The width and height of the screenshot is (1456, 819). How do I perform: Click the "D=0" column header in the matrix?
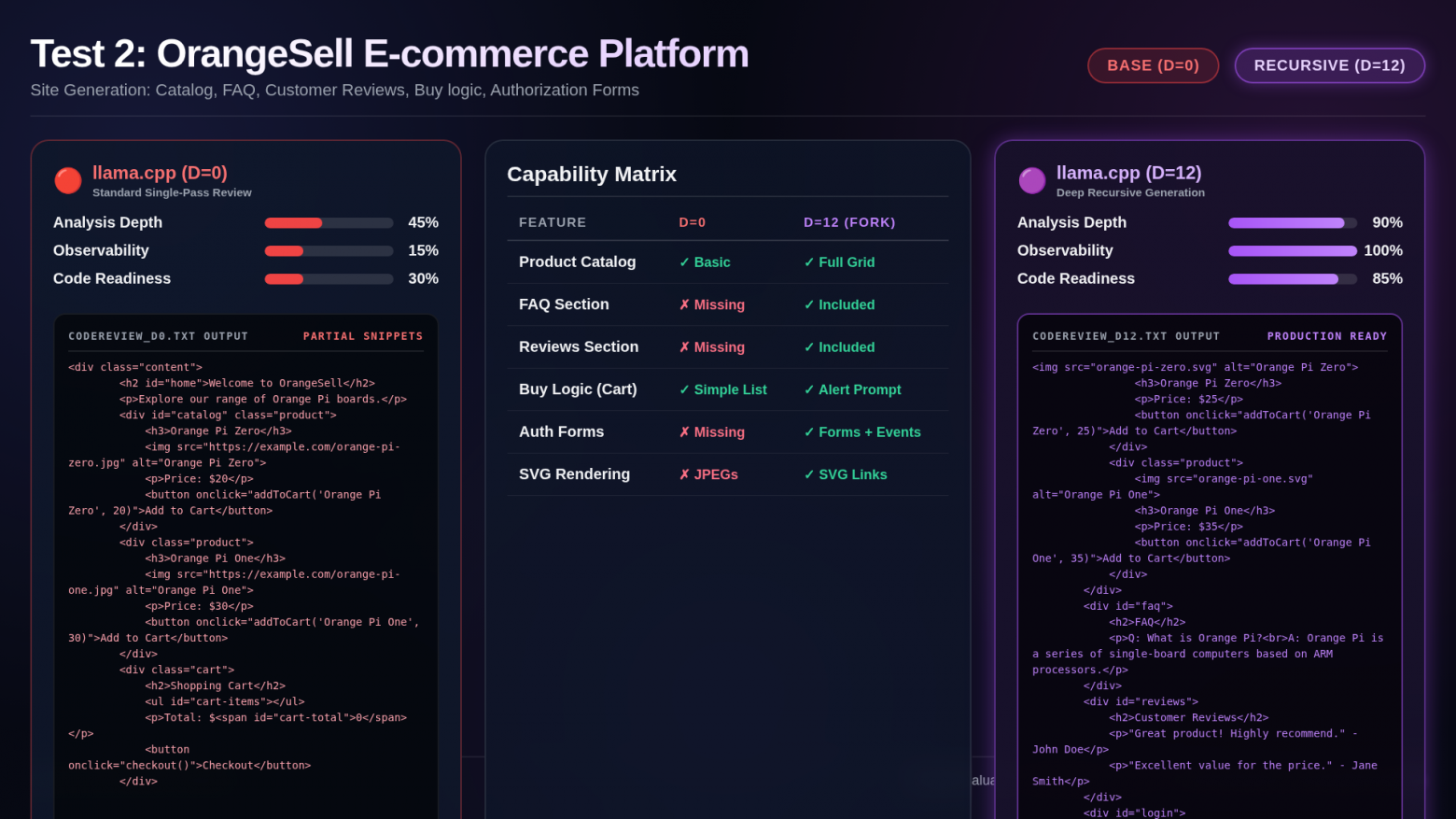[693, 222]
